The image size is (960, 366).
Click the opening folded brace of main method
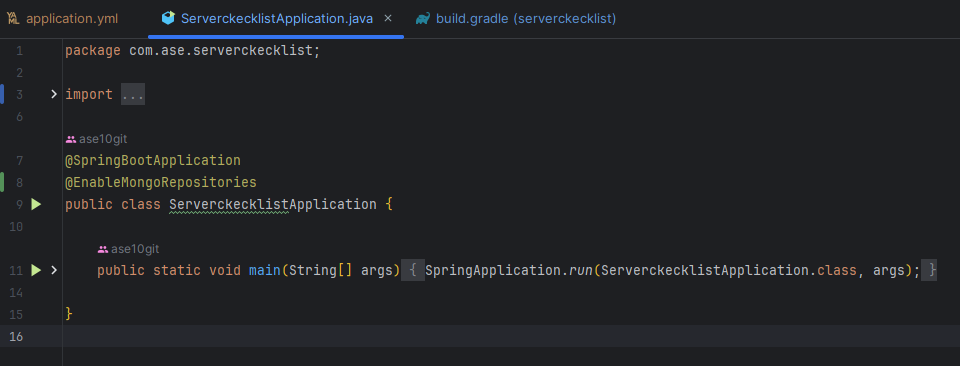(x=413, y=270)
